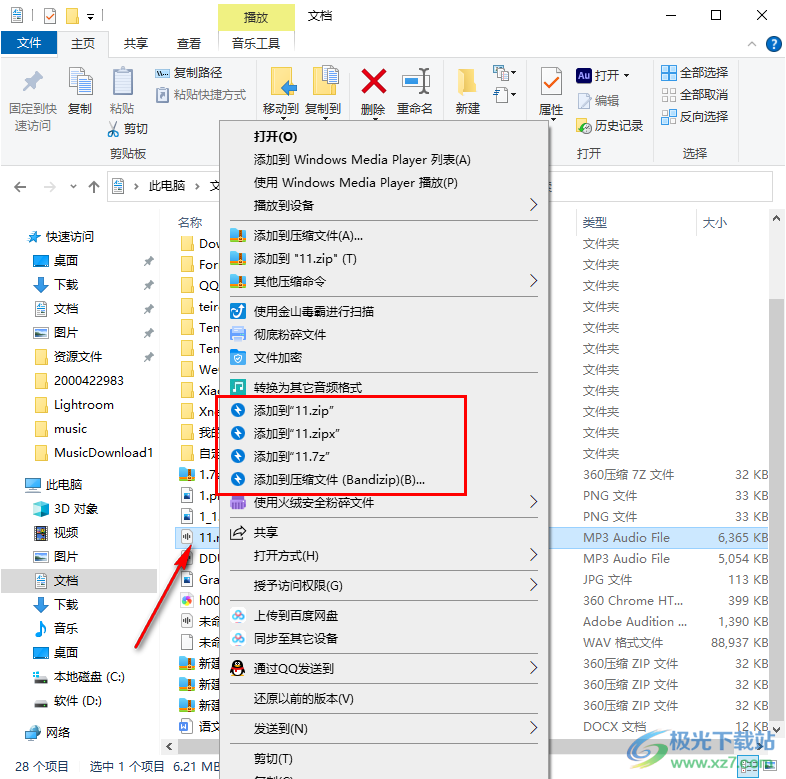Click Invert selection (反向选择)
Screen dimensions: 786x779
coord(694,117)
